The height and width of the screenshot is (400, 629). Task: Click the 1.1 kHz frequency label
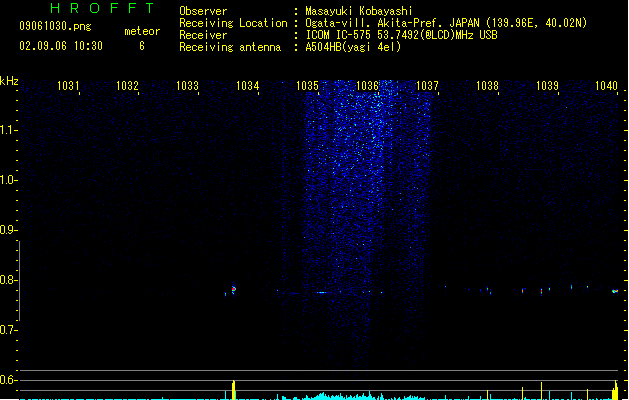point(9,130)
